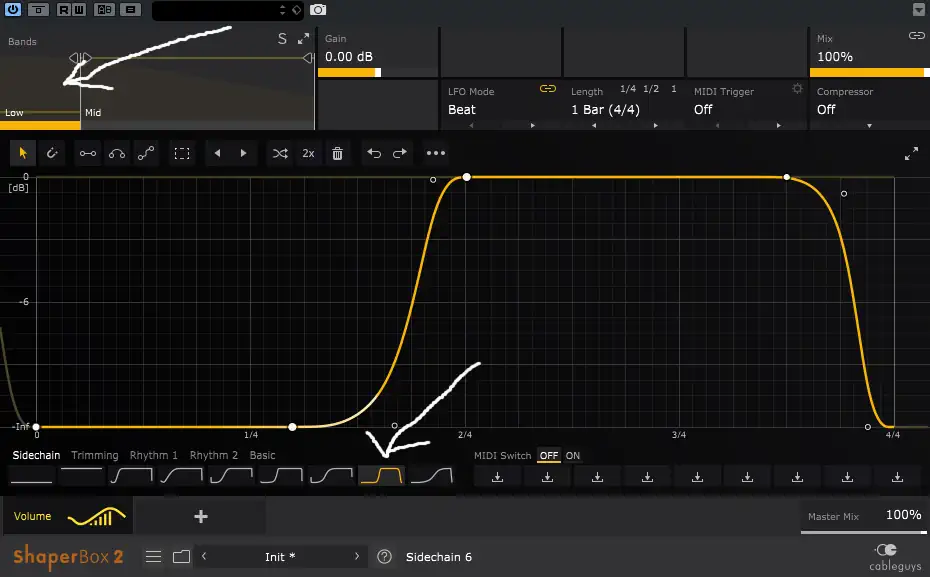Open the help question mark icon
The image size is (930, 577).
(x=384, y=557)
